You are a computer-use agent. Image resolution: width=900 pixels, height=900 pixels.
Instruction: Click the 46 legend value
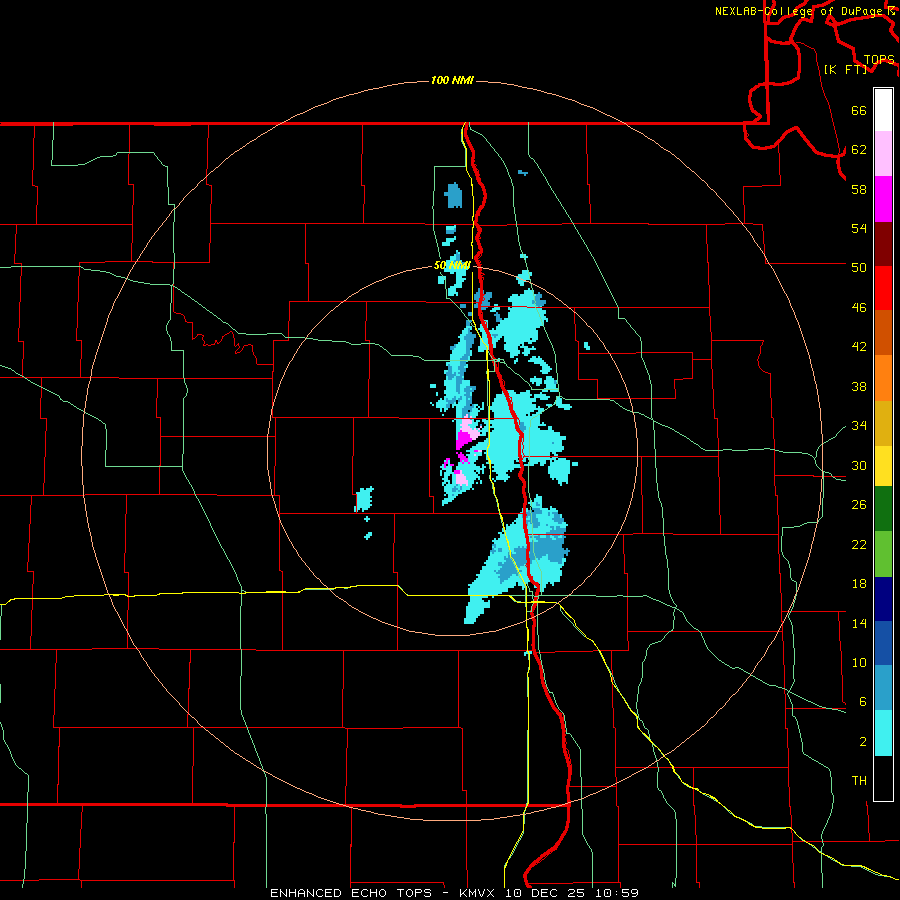pos(859,308)
